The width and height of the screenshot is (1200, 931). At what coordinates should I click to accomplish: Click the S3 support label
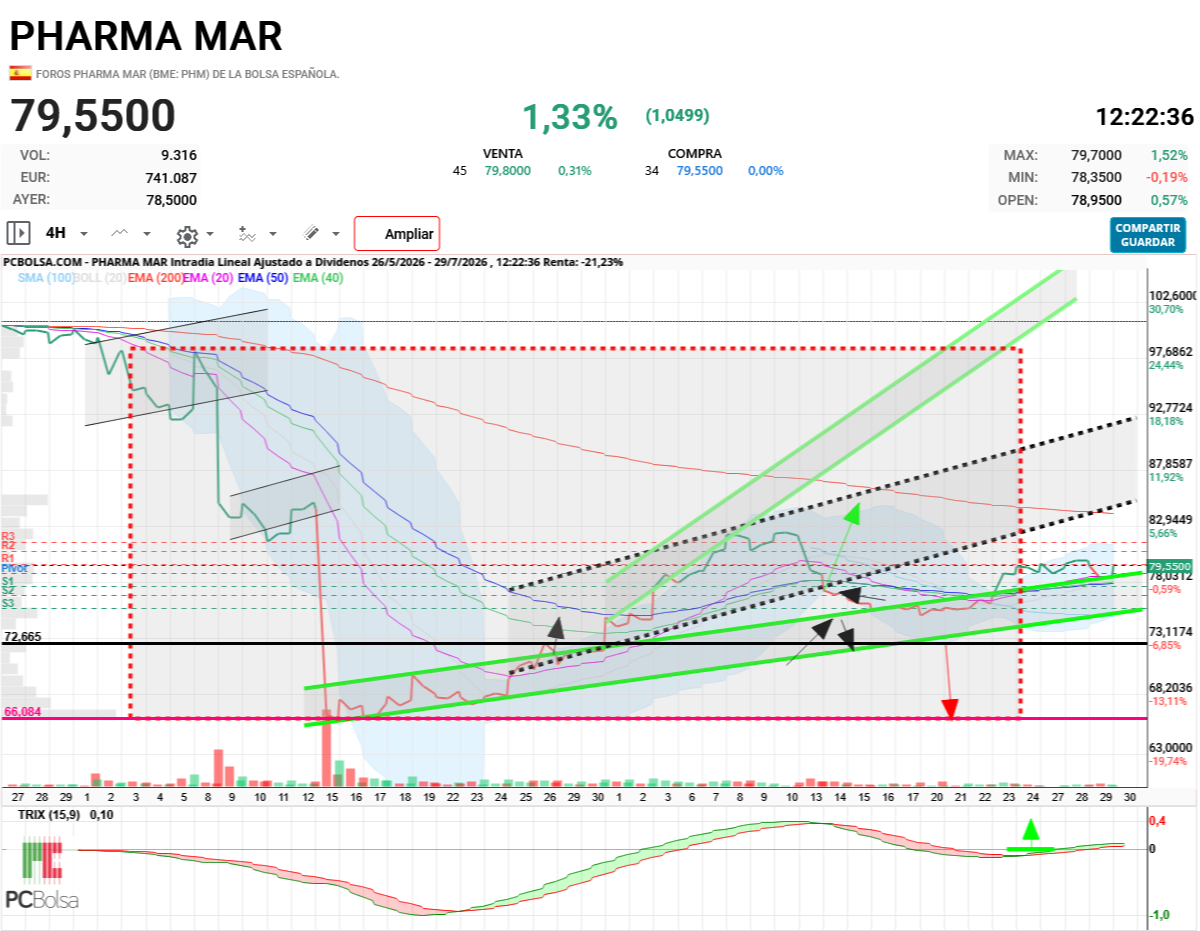[x=7, y=603]
